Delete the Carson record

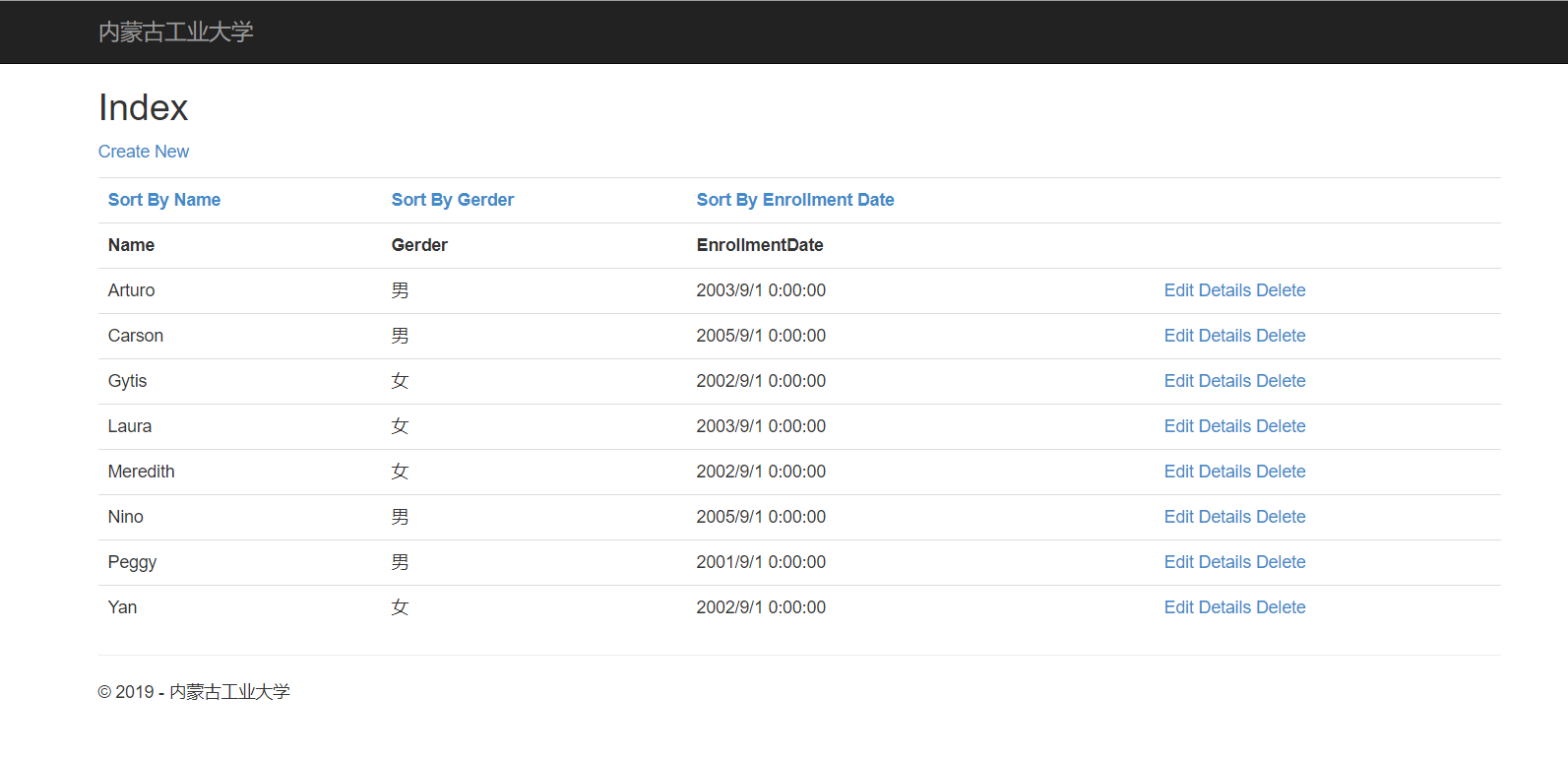coord(1281,336)
